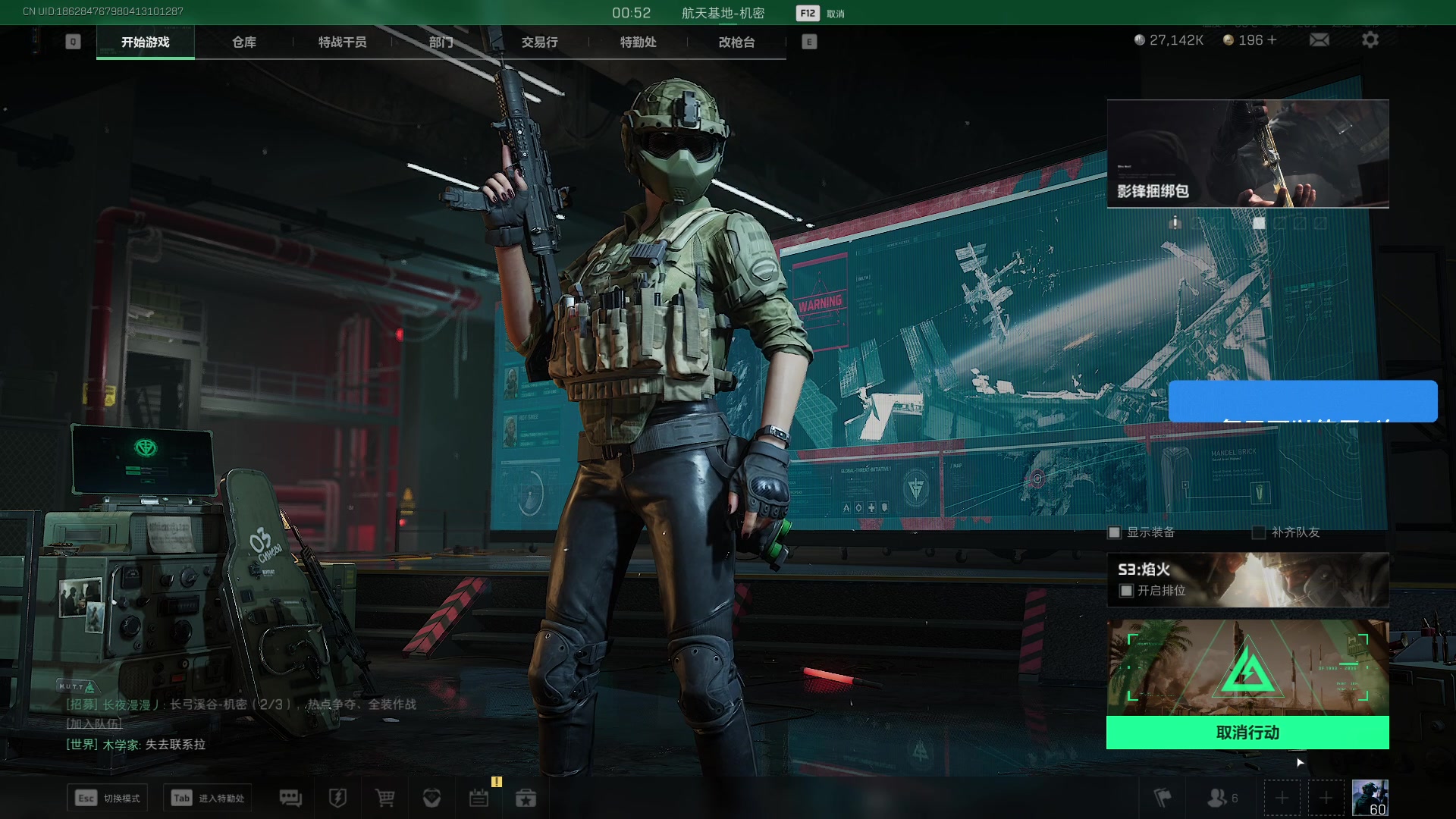Viewport: 1456px width, 819px height.
Task: Invite teammate in first empty squad slot
Action: (1282, 798)
